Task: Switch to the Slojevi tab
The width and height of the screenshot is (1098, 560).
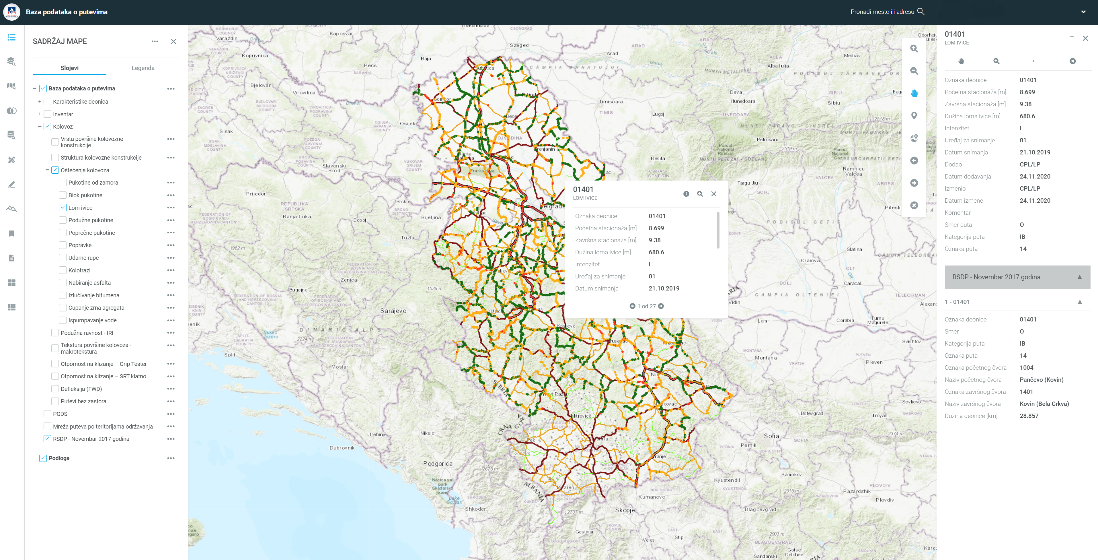Action: coord(69,68)
